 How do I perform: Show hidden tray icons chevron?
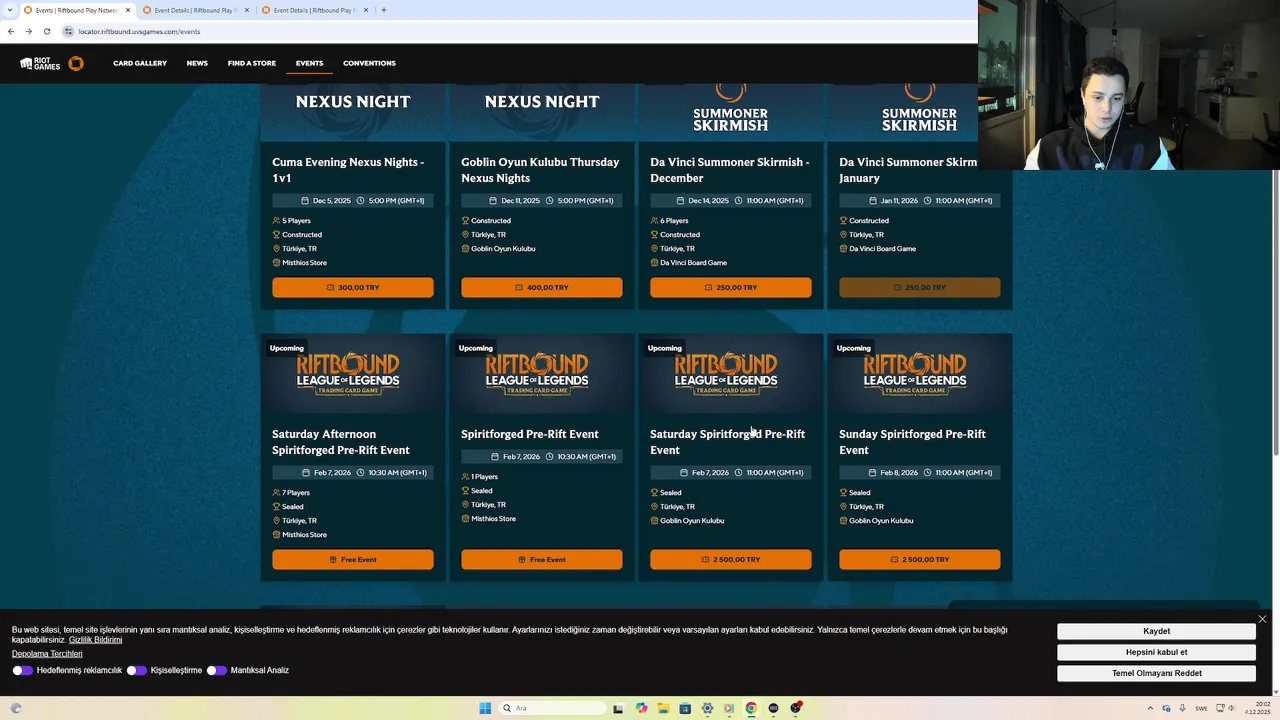coord(1151,708)
